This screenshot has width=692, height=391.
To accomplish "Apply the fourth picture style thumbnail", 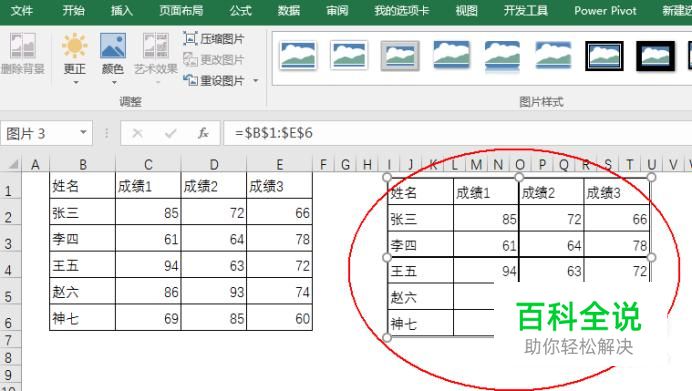I will tap(451, 56).
